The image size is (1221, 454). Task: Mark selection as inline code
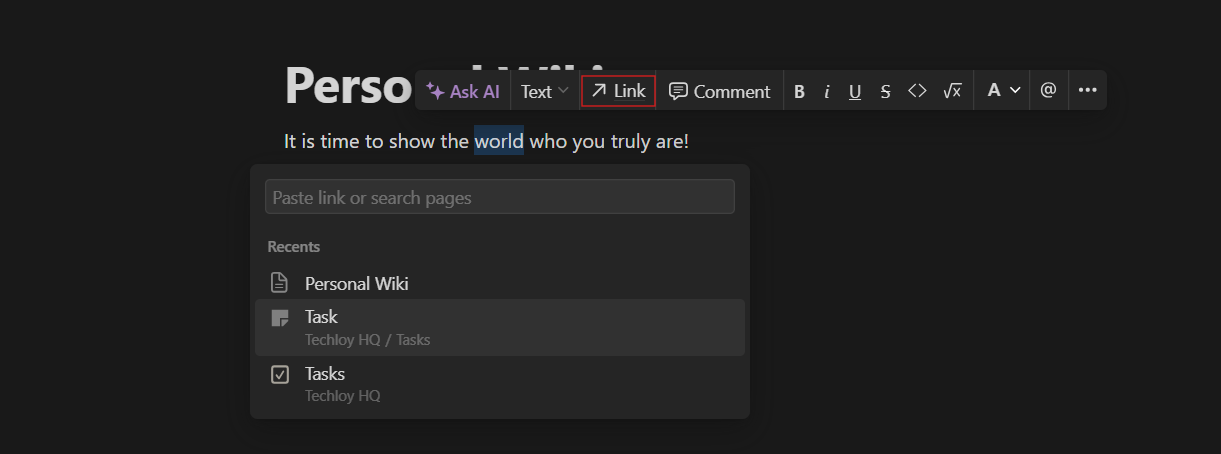917,91
